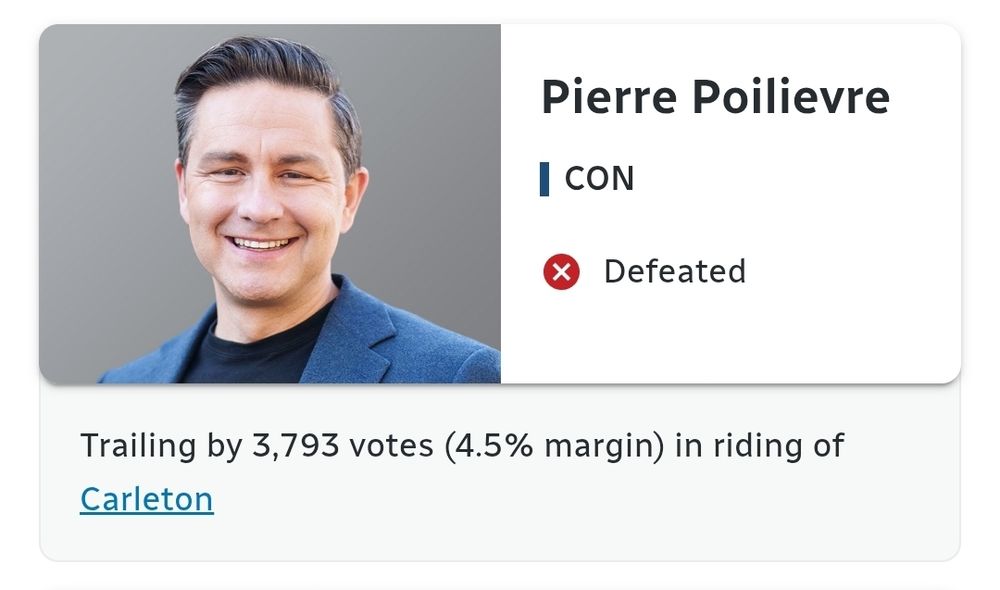Select the CON party label

click(599, 179)
